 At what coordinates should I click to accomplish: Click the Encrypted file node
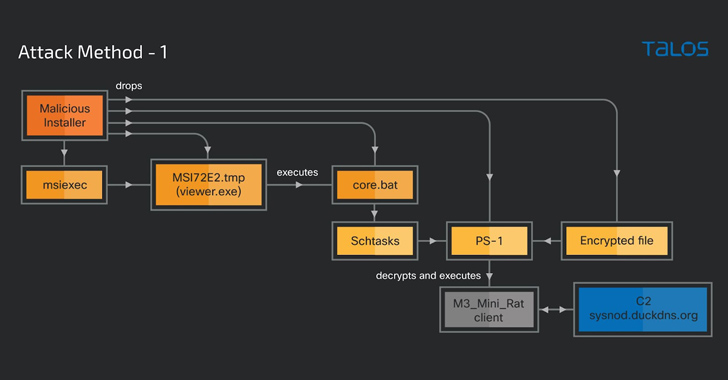(617, 241)
